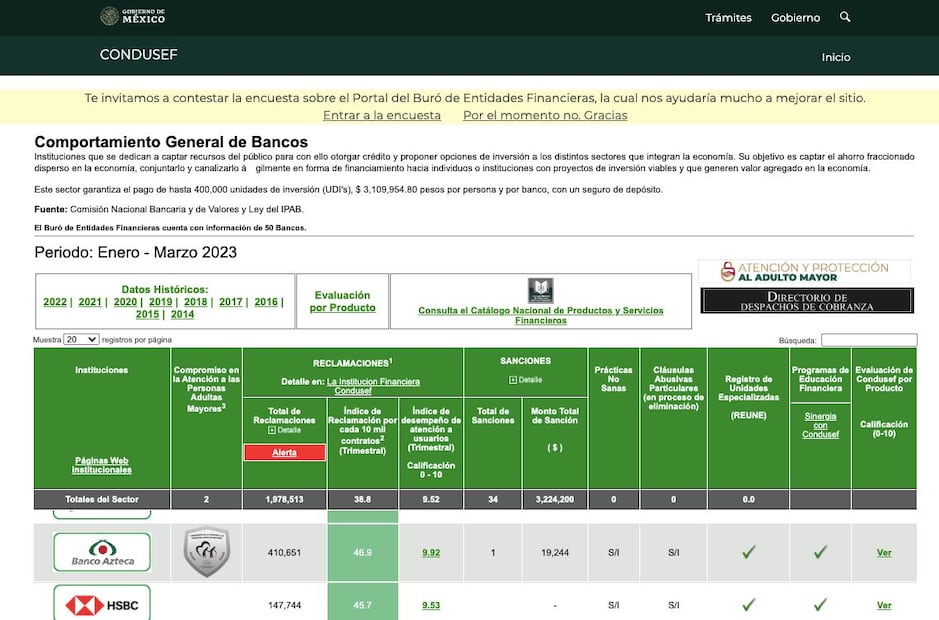
Task: Expand Detalle under Total de Reclamaciones
Action: click(x=284, y=430)
